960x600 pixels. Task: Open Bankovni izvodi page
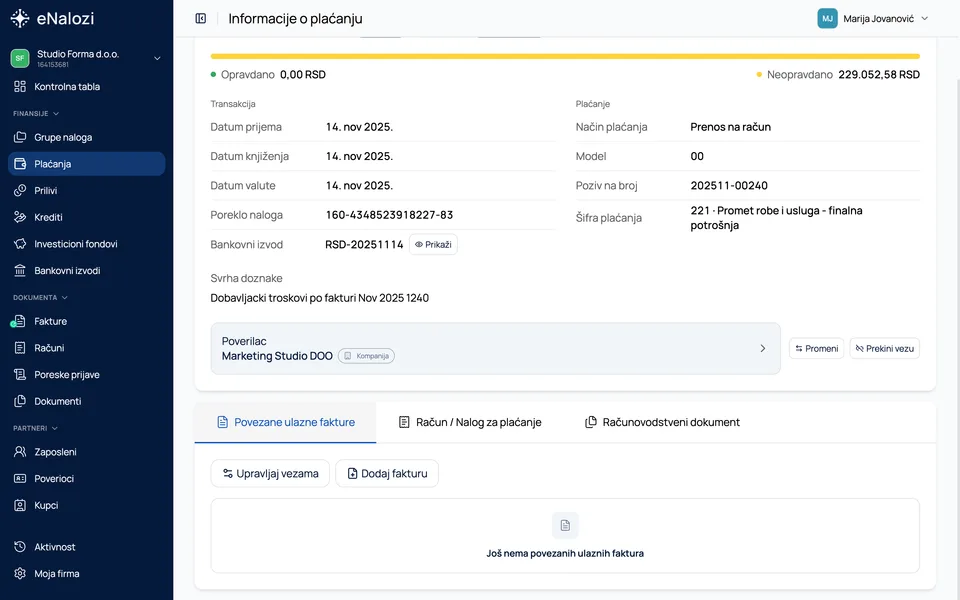[86, 271]
